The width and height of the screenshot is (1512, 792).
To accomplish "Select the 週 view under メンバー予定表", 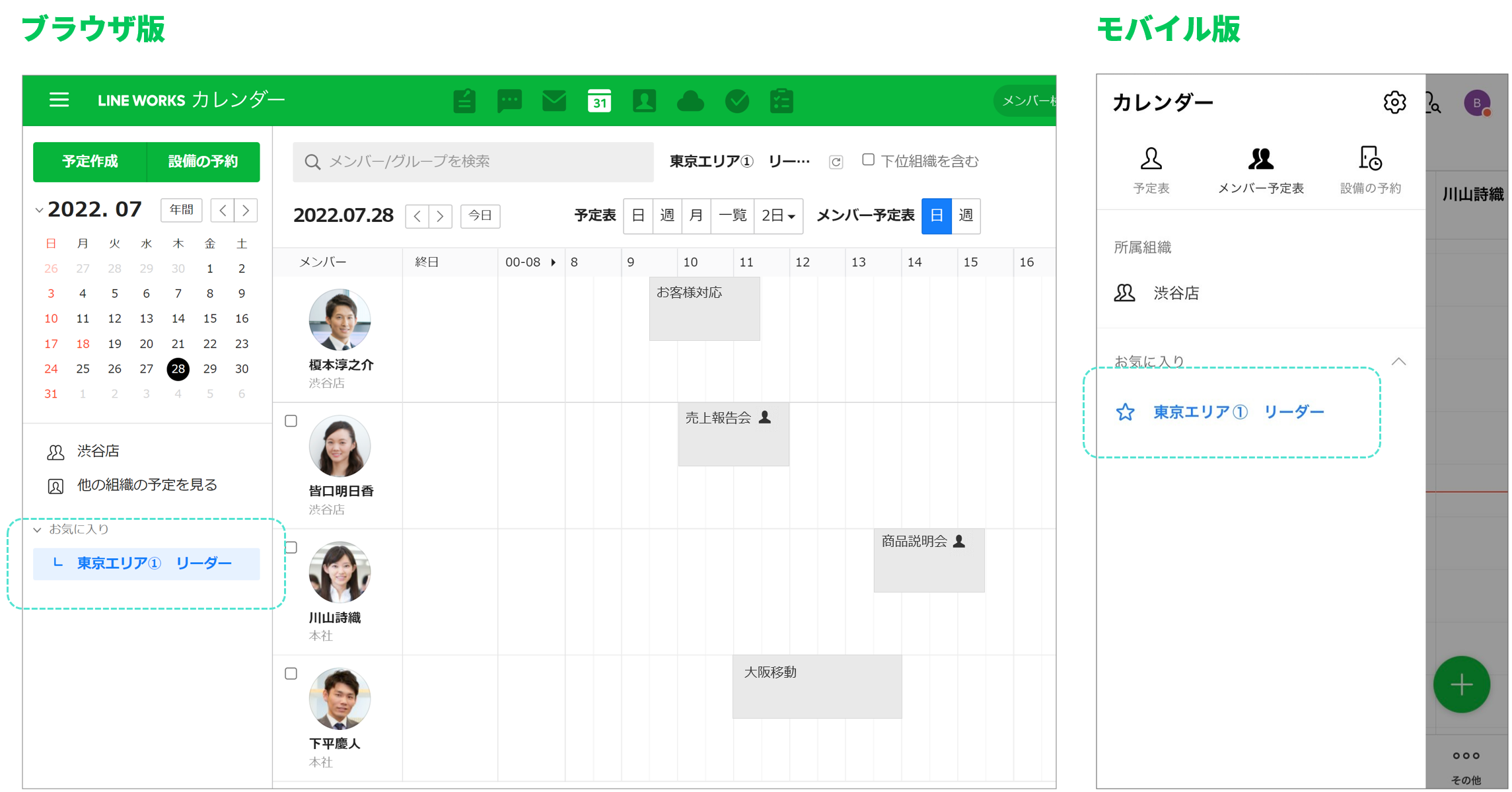I will point(965,215).
